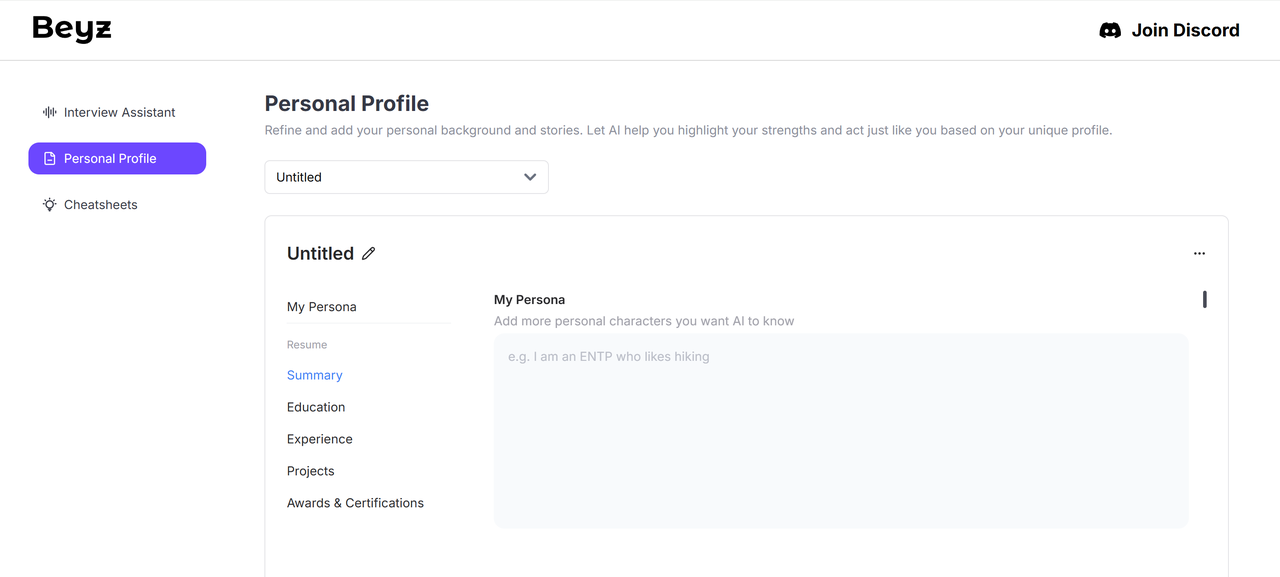Jump to Education resume section
This screenshot has height=577, width=1280.
coord(316,407)
